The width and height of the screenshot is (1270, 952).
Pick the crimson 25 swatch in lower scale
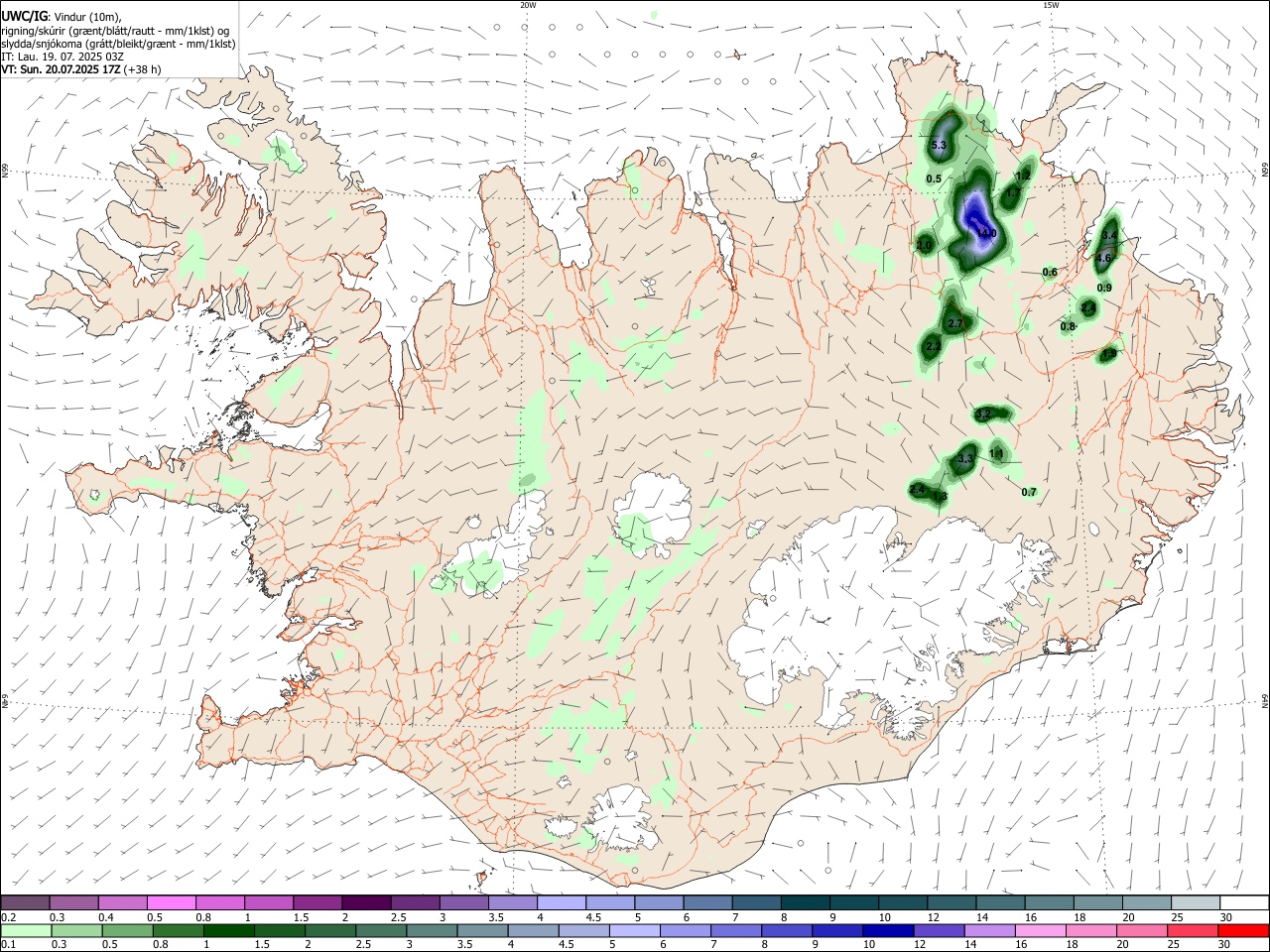coord(1192,931)
